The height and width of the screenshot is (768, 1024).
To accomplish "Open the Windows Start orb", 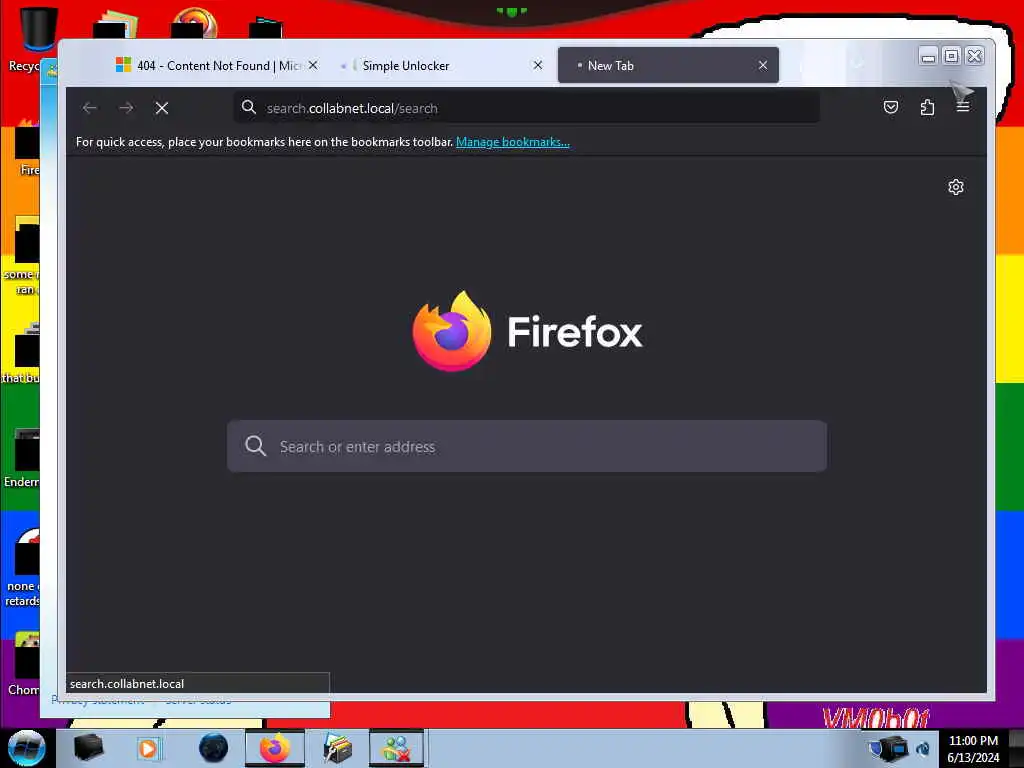I will click(26, 748).
